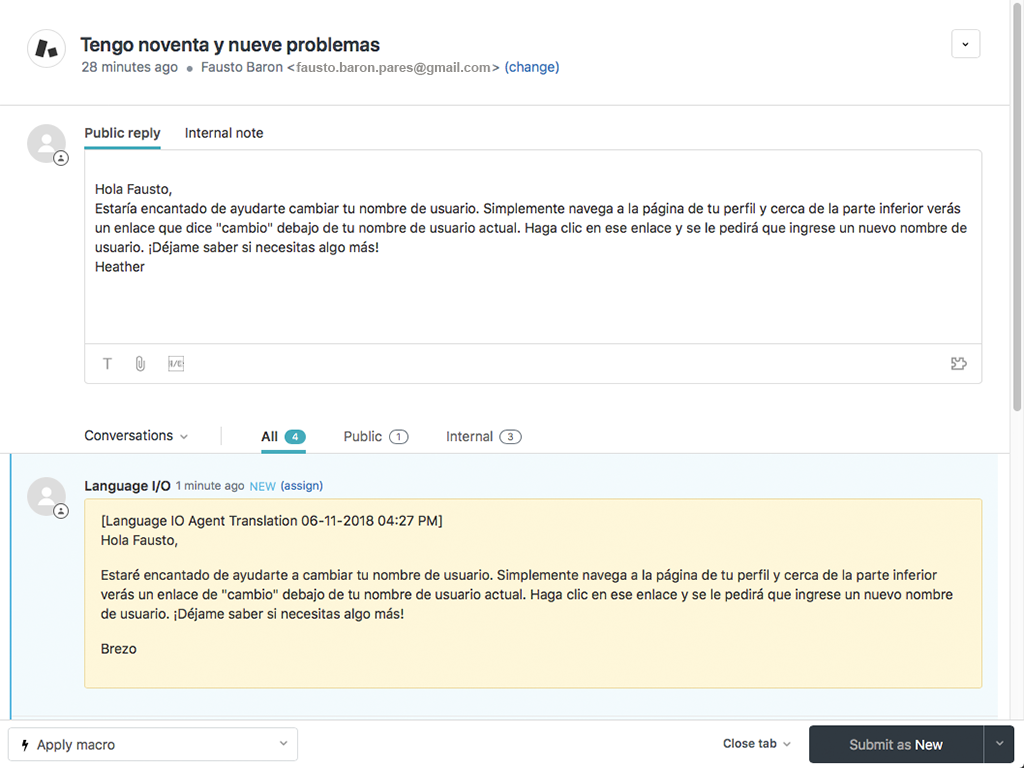Click the text formatting T icon
Viewport: 1024px width, 768px height.
click(107, 364)
